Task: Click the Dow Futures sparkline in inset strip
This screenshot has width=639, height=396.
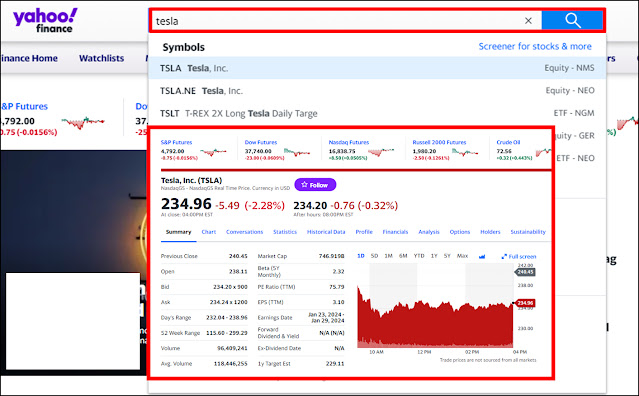Action: [x=297, y=152]
